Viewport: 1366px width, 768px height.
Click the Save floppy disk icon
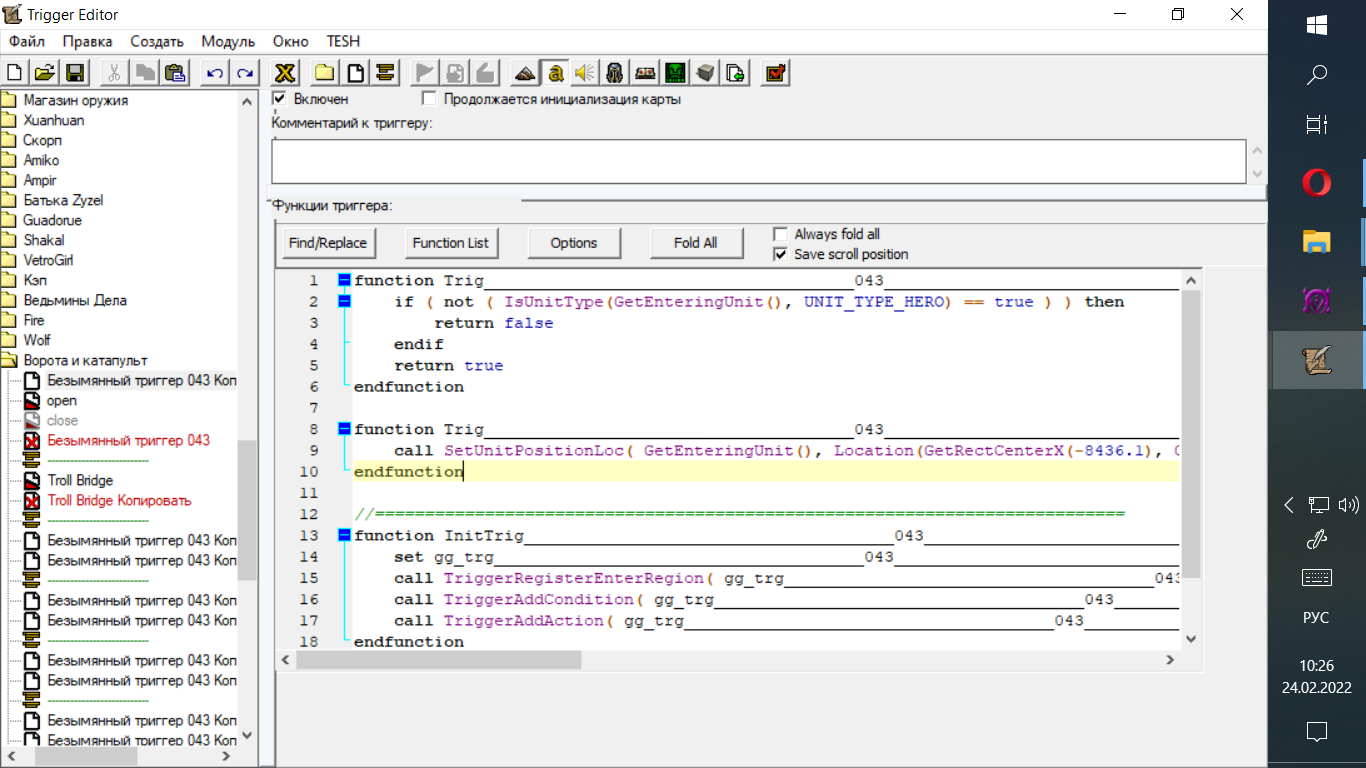click(x=75, y=72)
